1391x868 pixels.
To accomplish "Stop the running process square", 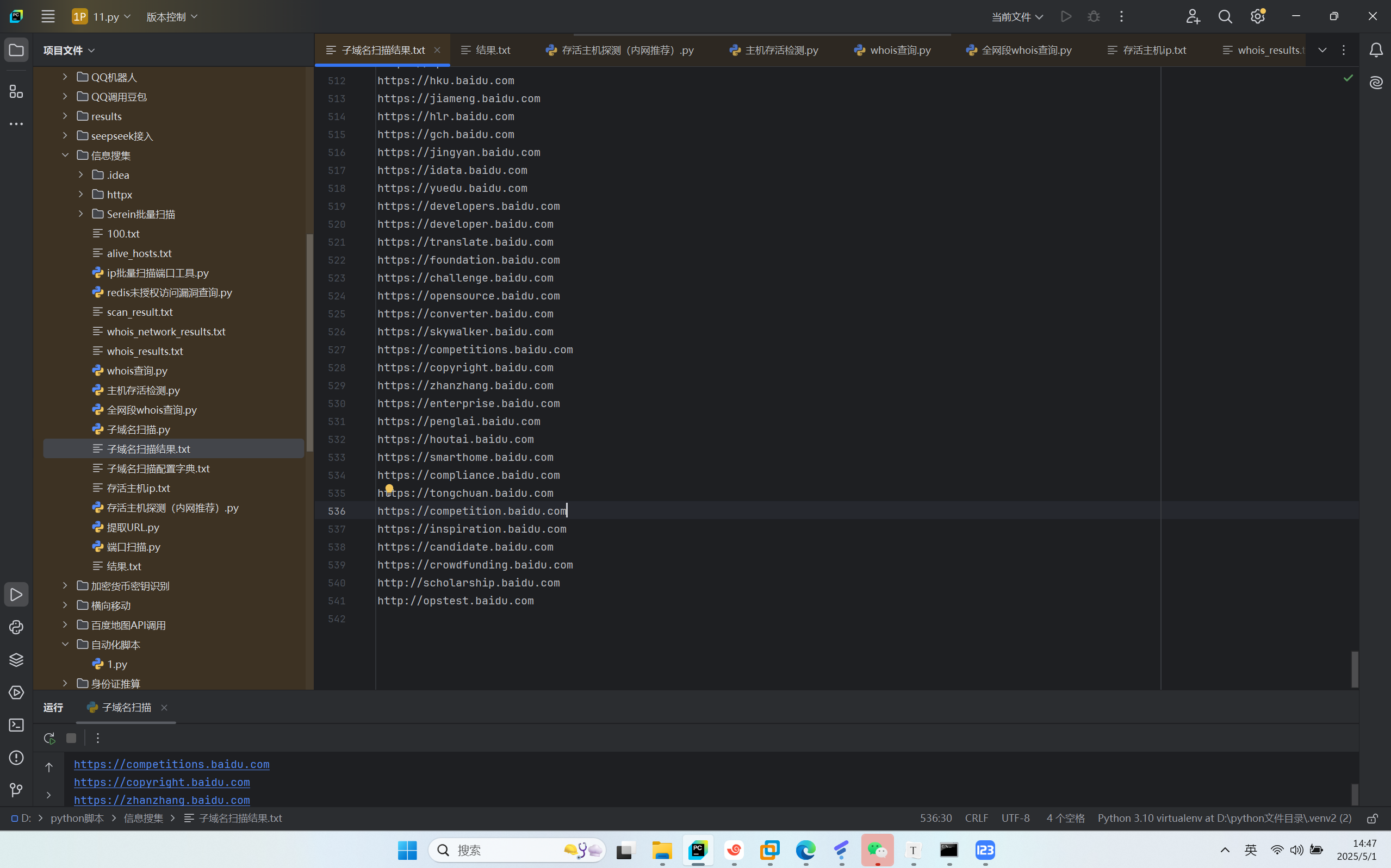I will (71, 738).
